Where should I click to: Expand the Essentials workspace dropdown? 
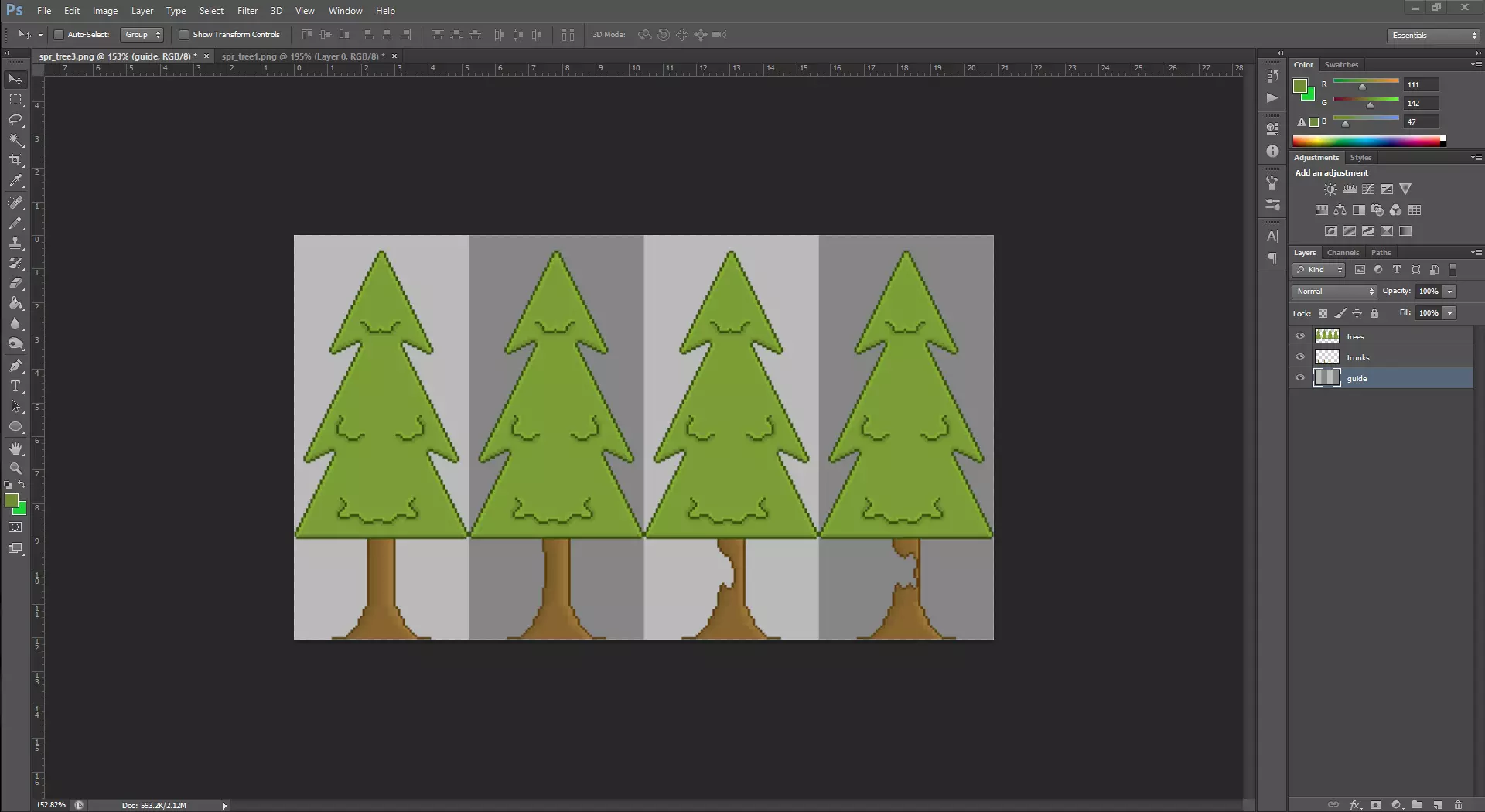coord(1433,36)
